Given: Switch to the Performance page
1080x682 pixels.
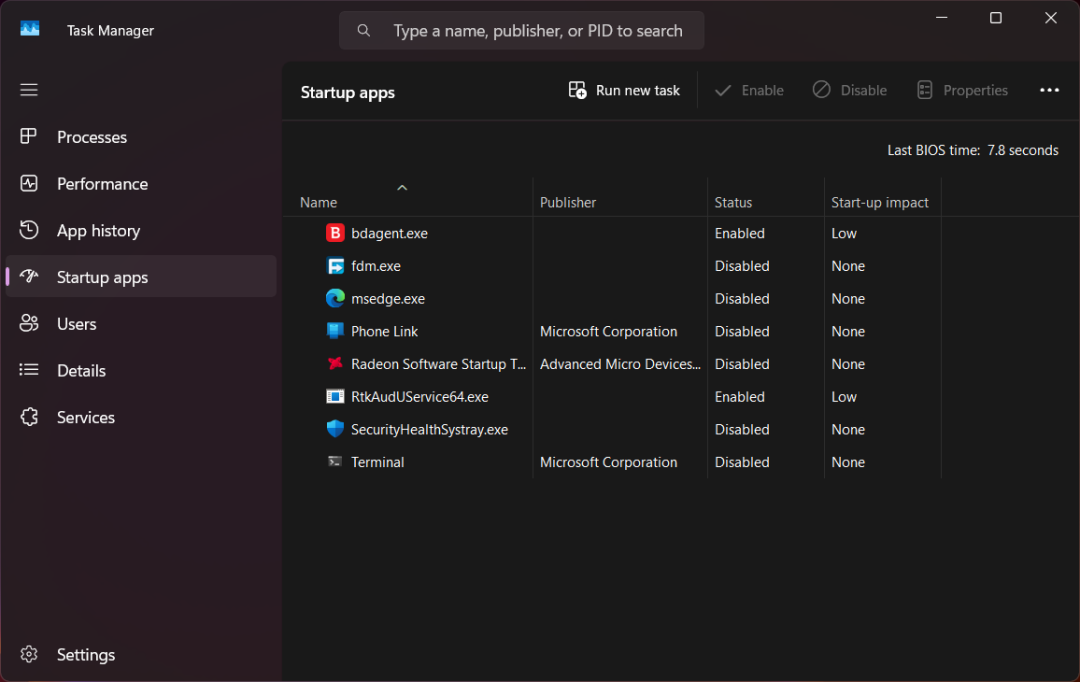Looking at the screenshot, I should pyautogui.click(x=102, y=184).
